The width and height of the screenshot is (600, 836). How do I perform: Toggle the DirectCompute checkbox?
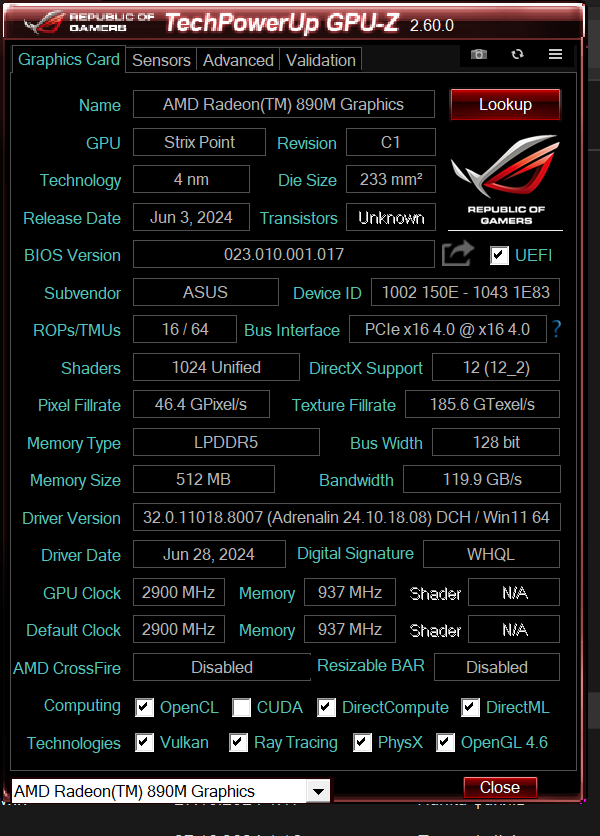coord(326,708)
